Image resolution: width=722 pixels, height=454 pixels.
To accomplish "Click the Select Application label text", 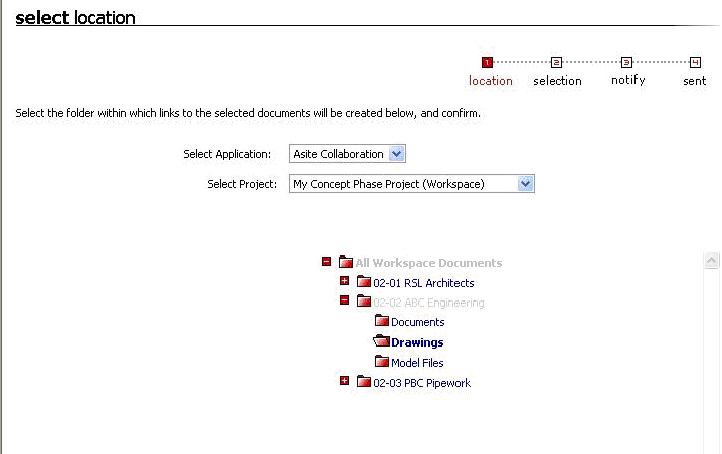I will pos(227,154).
